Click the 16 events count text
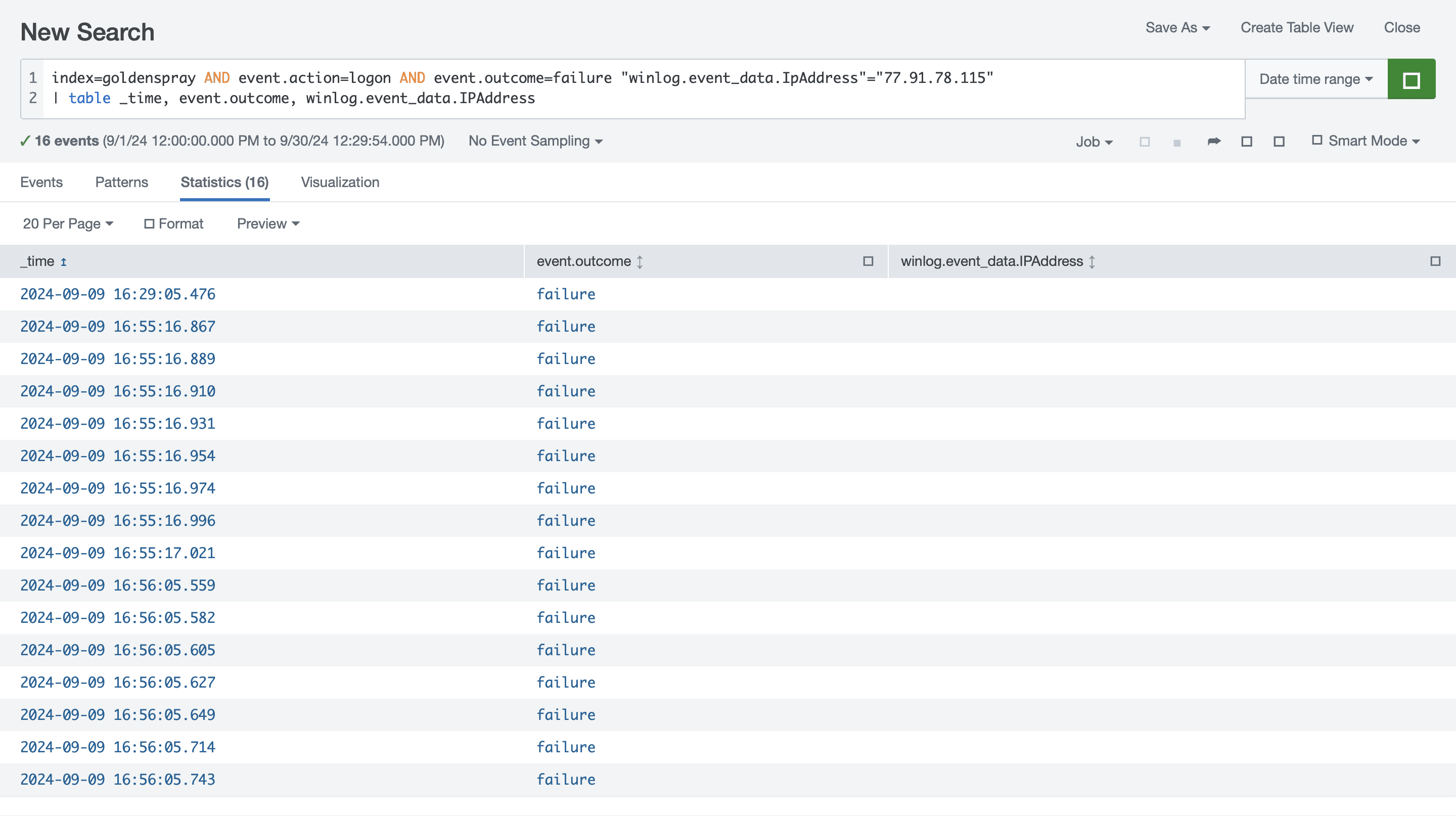 [x=67, y=141]
